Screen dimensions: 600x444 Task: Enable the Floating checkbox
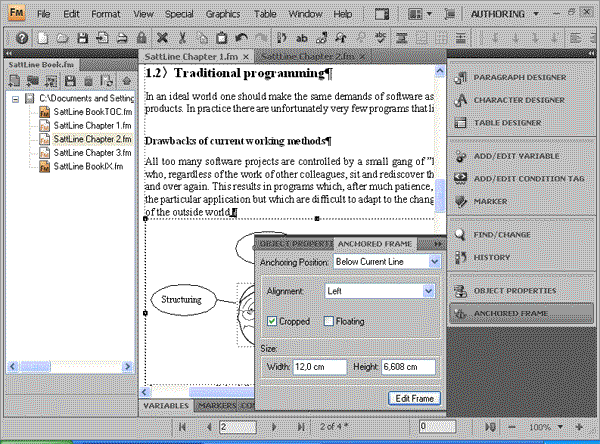(x=330, y=321)
